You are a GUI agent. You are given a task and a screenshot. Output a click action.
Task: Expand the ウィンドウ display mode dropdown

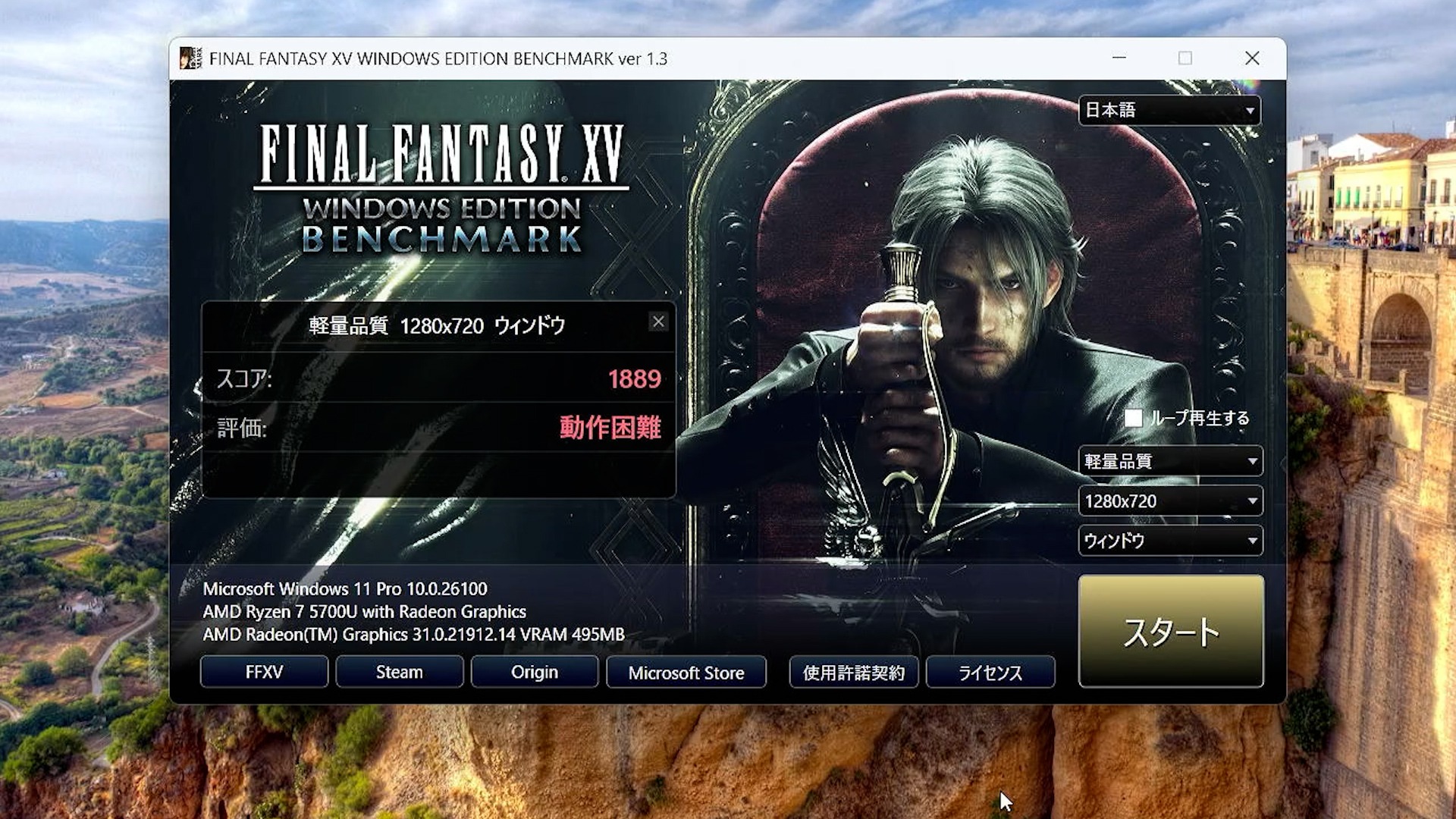(1169, 541)
